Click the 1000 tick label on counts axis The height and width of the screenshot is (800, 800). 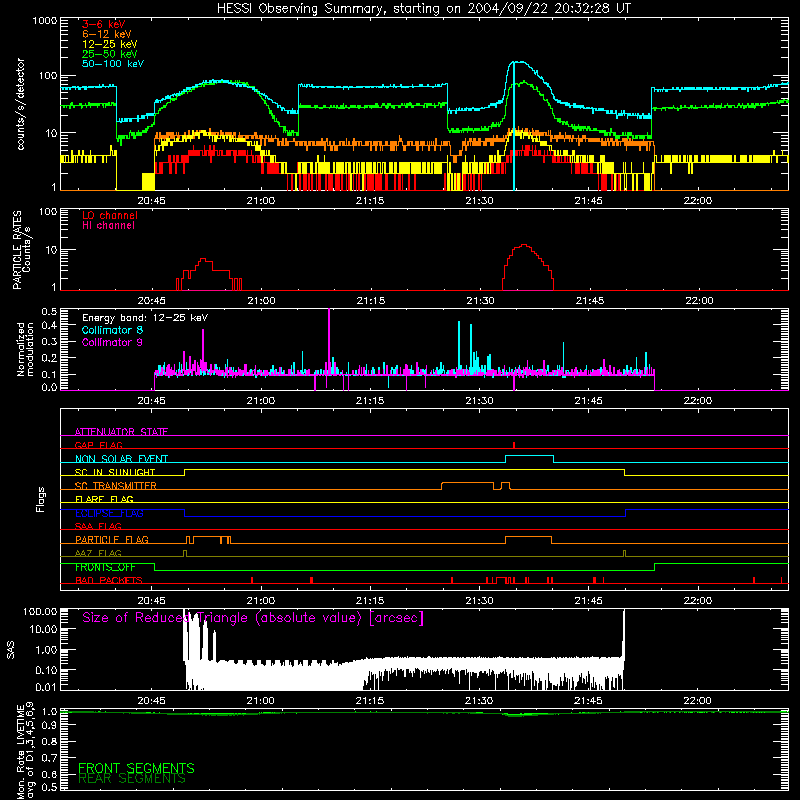pyautogui.click(x=44, y=21)
